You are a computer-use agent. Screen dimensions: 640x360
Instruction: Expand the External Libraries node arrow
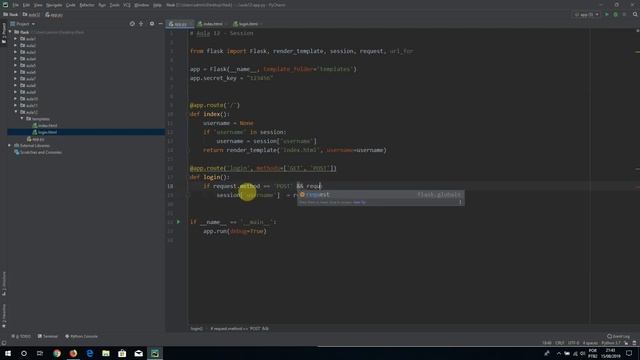pyautogui.click(x=9, y=145)
